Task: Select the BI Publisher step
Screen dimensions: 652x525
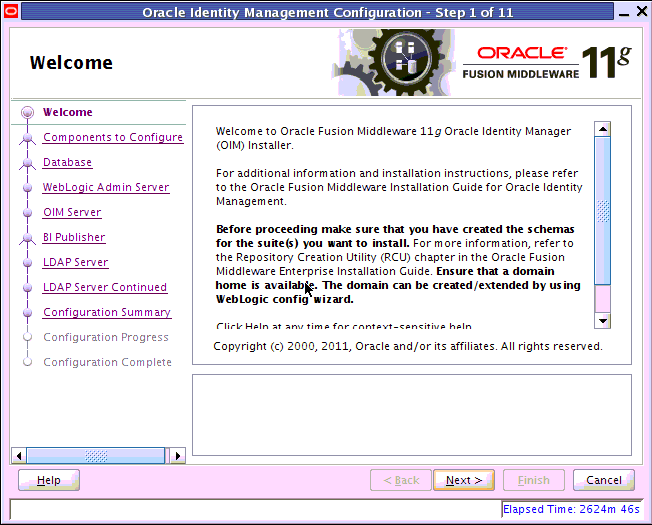Action: pyautogui.click(x=74, y=237)
